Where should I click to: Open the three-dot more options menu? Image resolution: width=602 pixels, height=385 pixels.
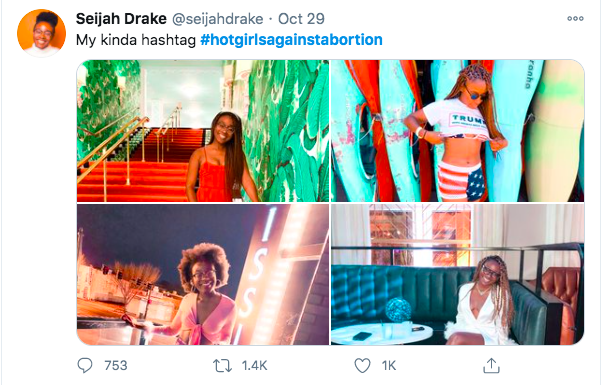575,18
